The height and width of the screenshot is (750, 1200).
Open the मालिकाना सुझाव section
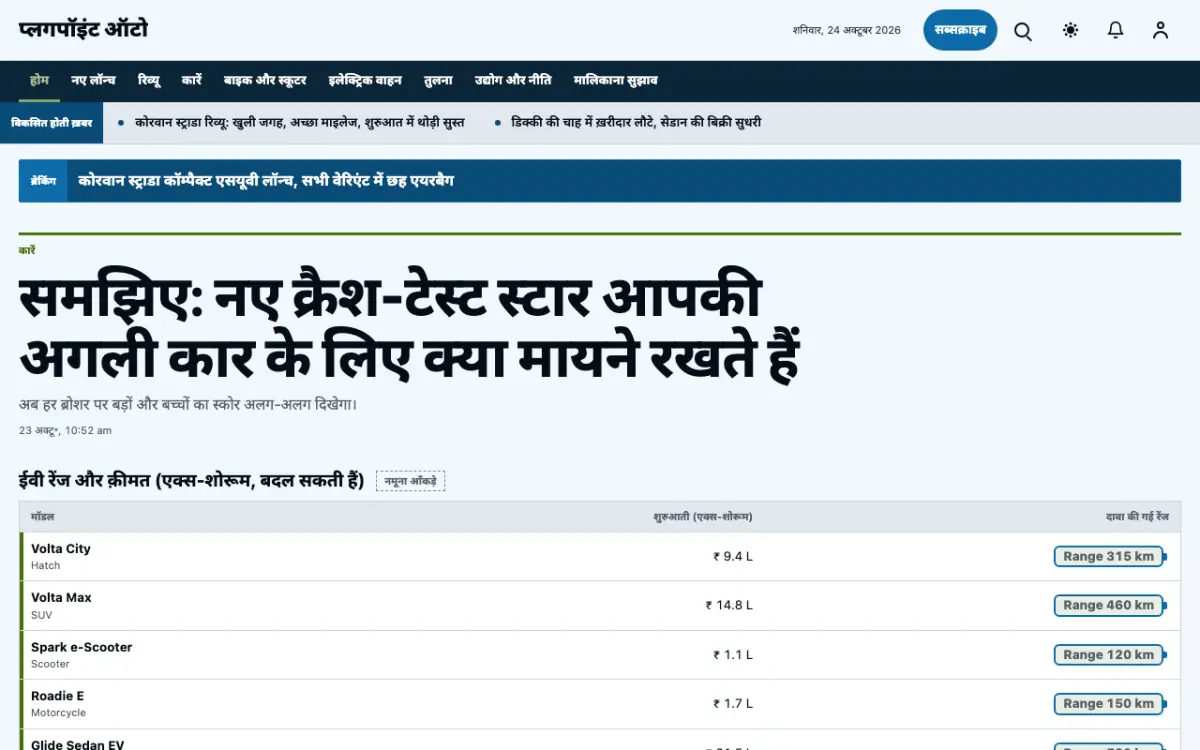tap(615, 80)
